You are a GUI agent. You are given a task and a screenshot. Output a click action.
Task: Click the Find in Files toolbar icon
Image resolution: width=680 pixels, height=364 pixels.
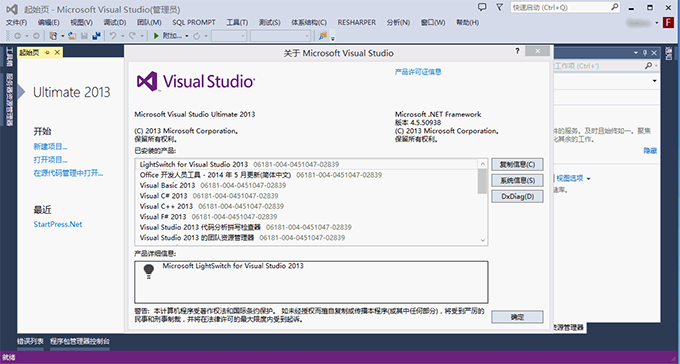pyautogui.click(x=323, y=36)
